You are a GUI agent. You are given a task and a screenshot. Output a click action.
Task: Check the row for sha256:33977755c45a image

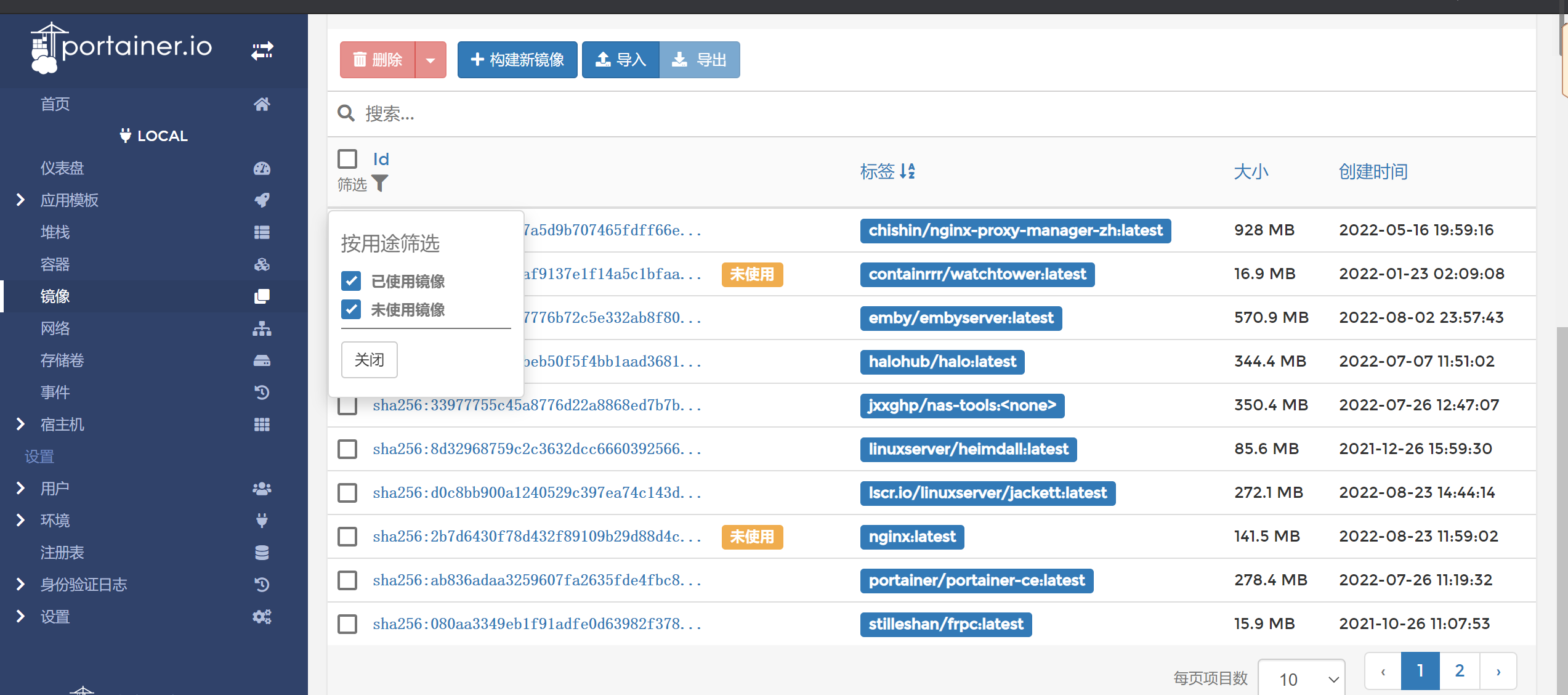347,405
